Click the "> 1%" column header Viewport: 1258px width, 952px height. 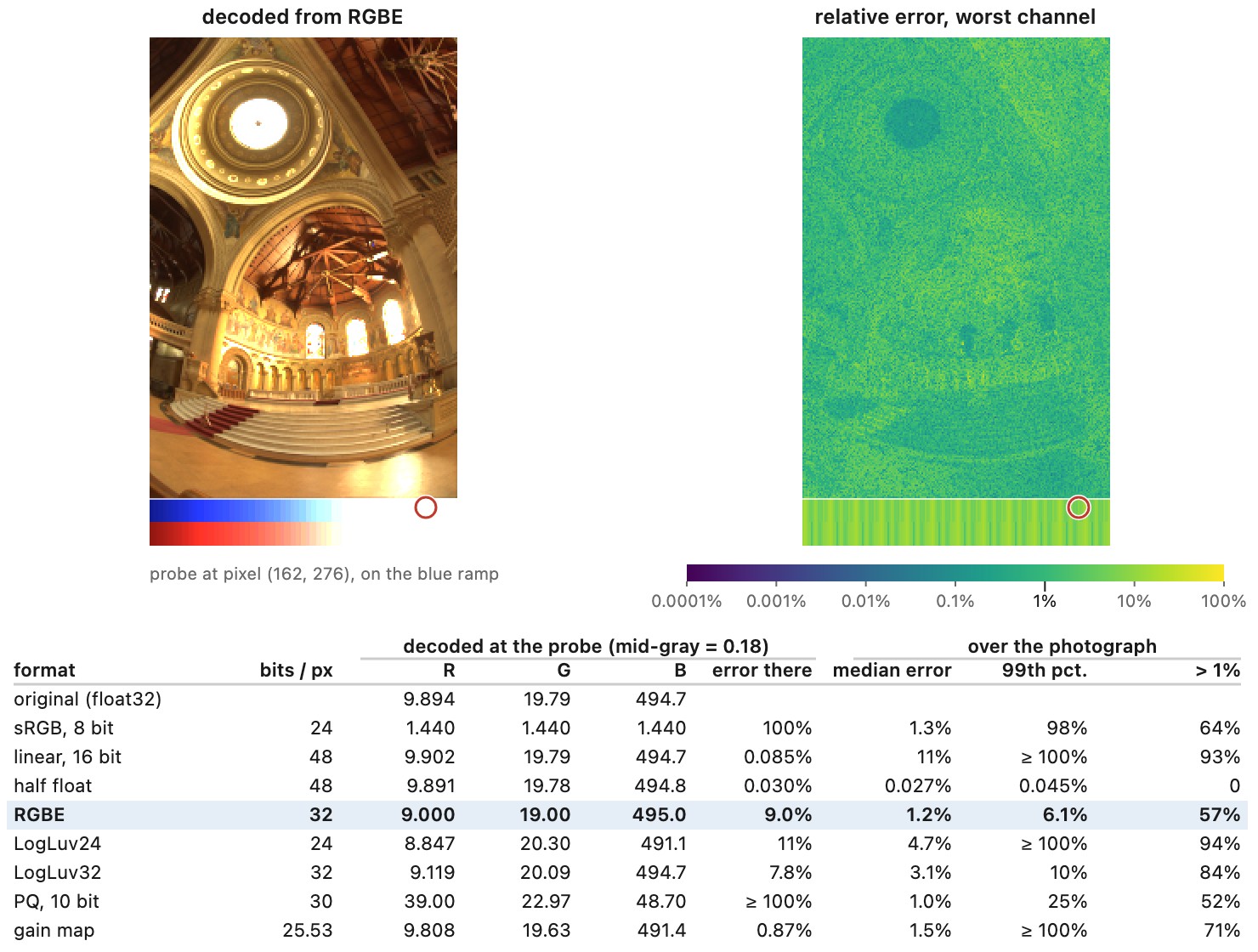[x=1218, y=670]
